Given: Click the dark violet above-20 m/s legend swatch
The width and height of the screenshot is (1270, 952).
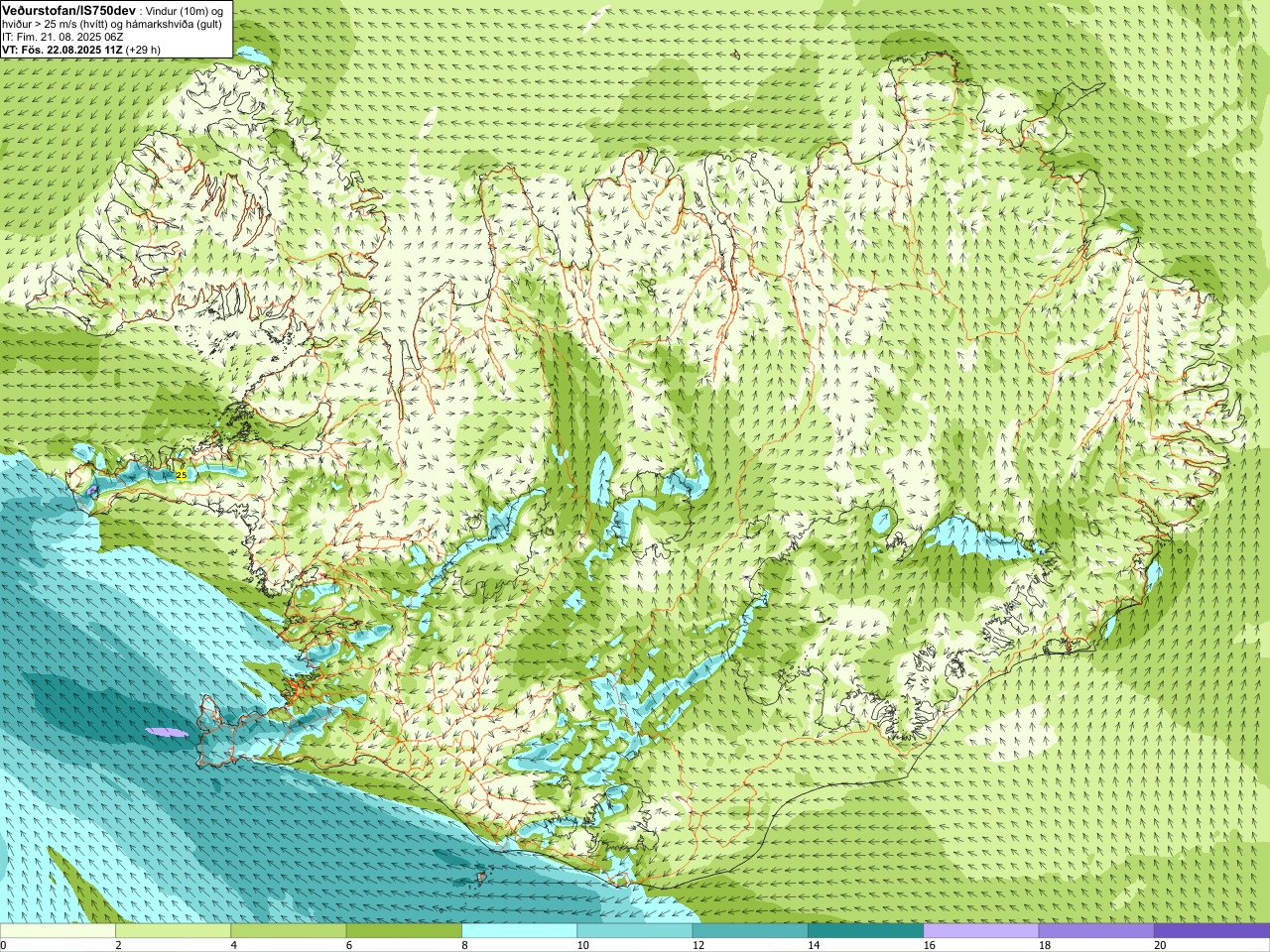Looking at the screenshot, I should pyautogui.click(x=1211, y=931).
